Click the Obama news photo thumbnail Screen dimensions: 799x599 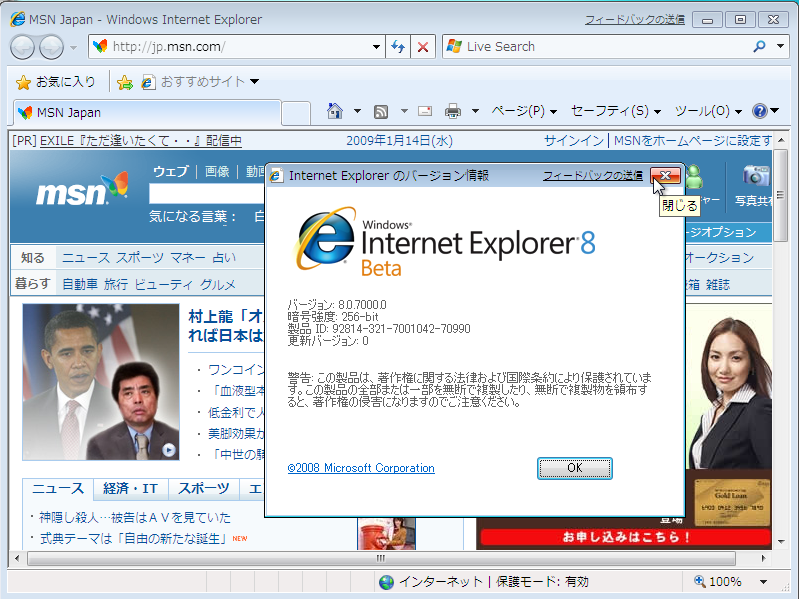[x=101, y=382]
